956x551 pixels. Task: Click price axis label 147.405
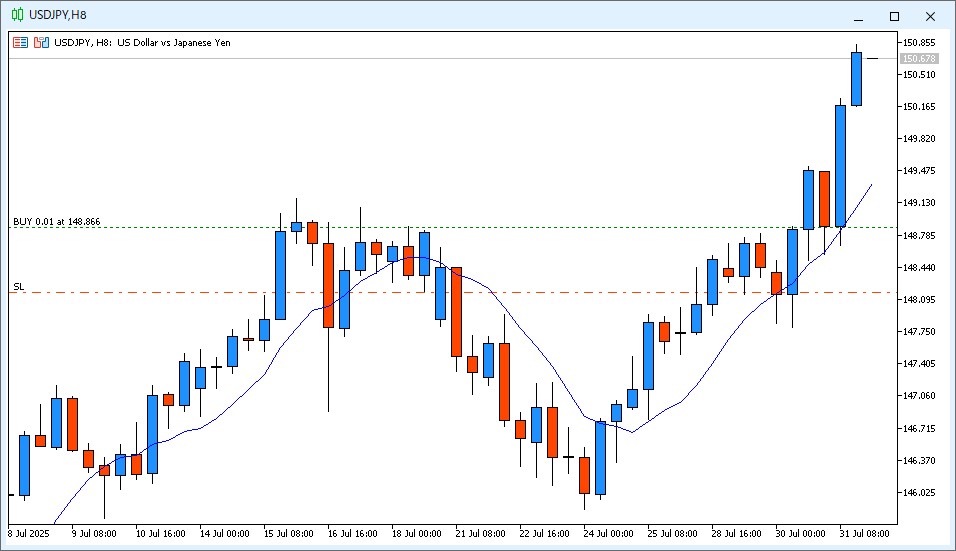919,364
